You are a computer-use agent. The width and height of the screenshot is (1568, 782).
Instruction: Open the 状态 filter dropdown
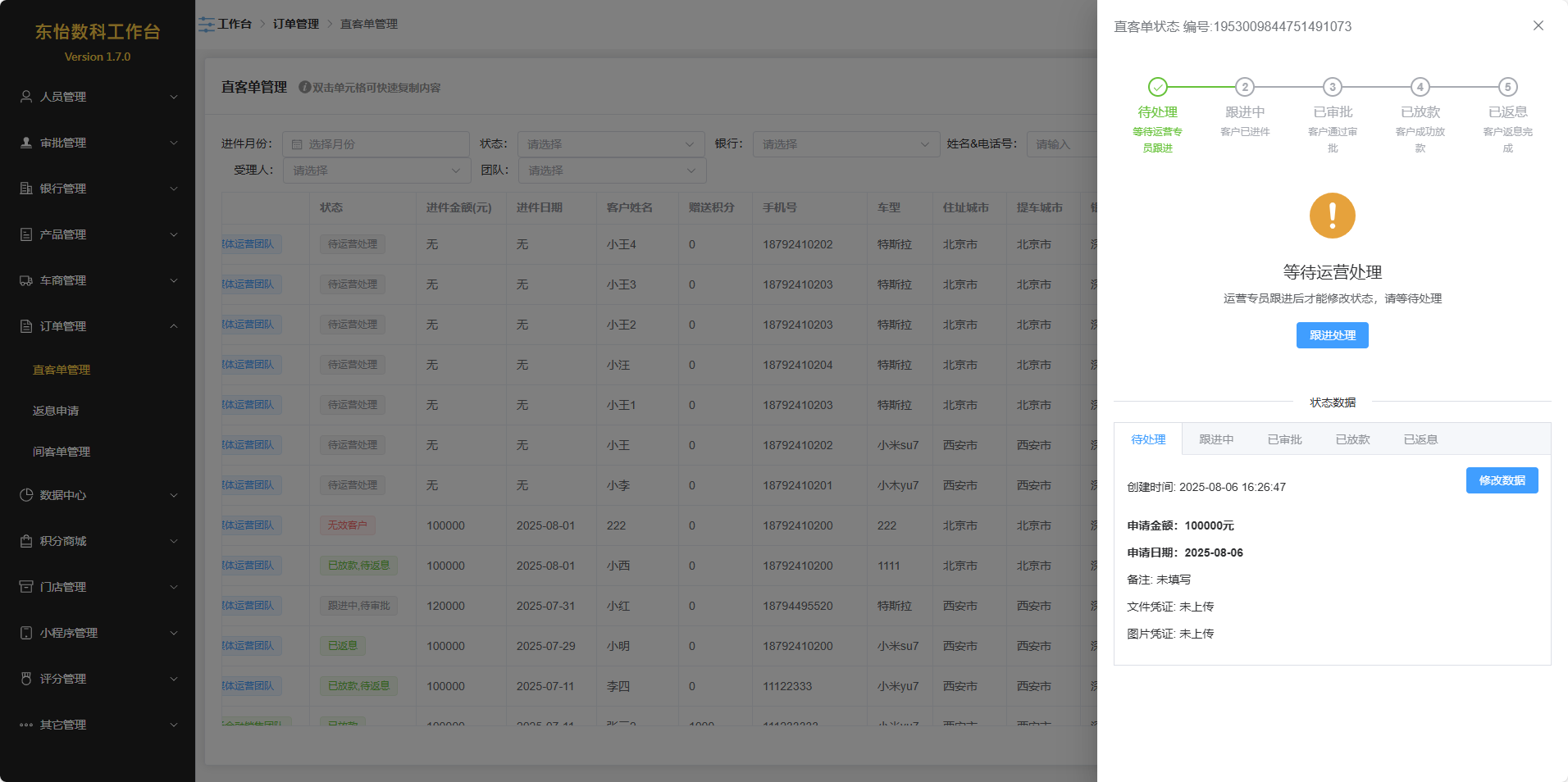click(610, 144)
